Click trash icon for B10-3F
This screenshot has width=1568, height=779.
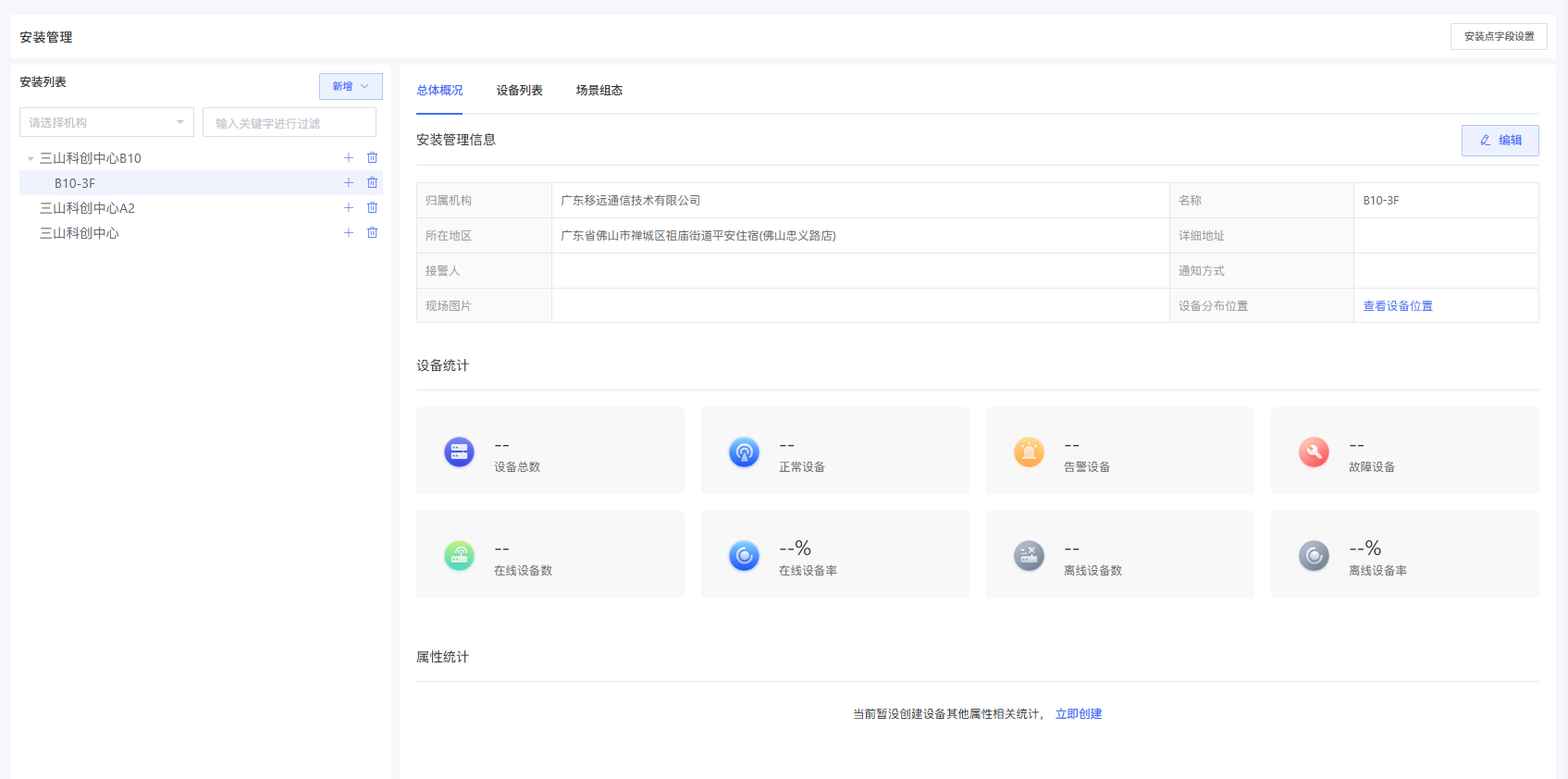372,183
